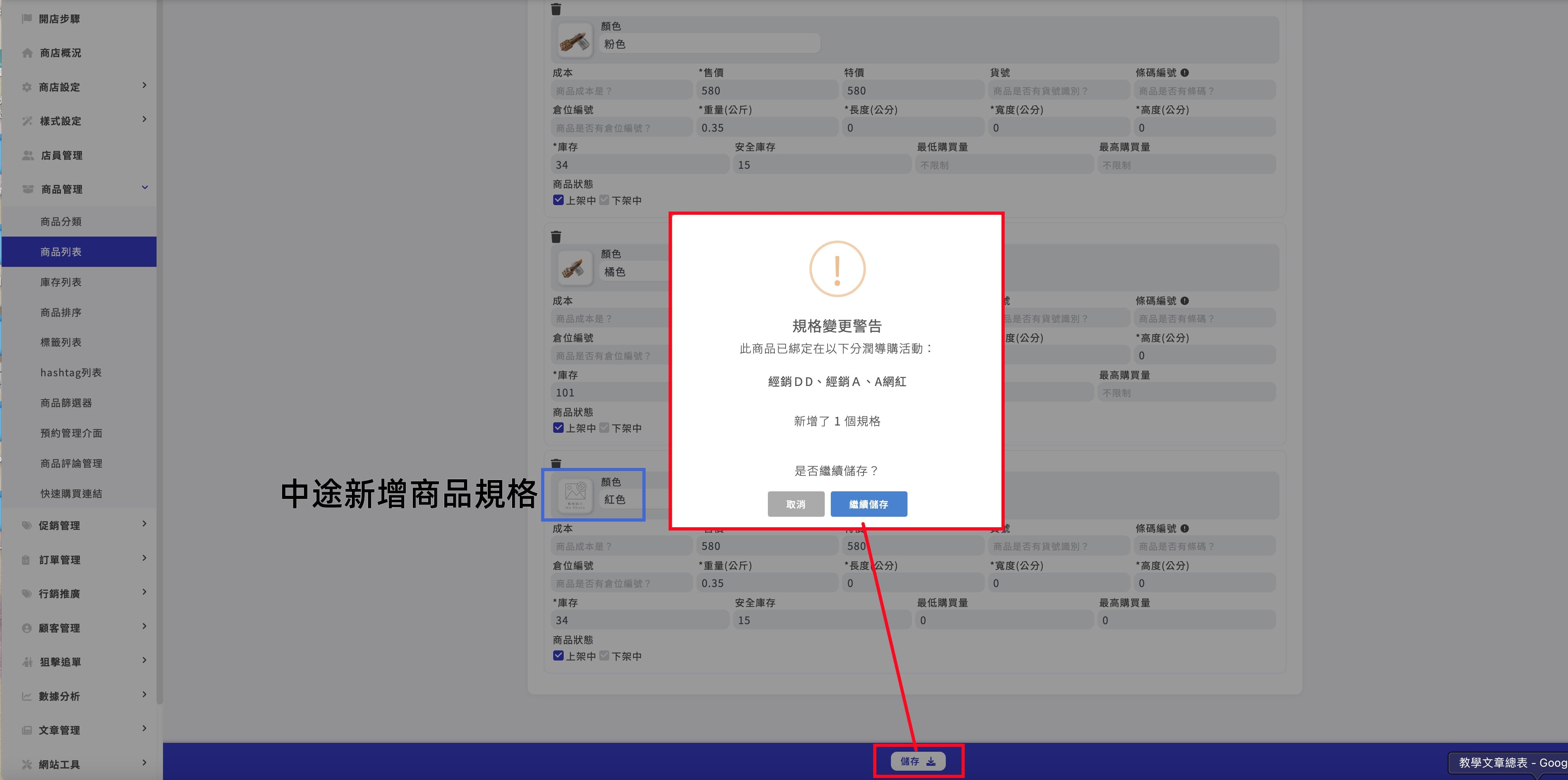Click the 商店設定 gear icon
The width and height of the screenshot is (1568, 780).
point(27,87)
